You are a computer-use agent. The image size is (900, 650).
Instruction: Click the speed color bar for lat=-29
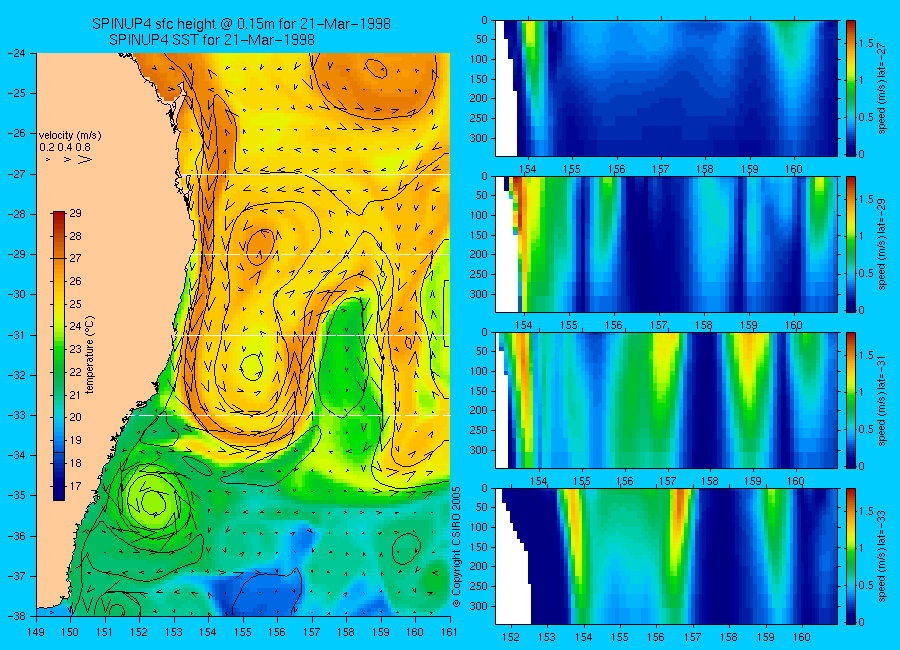click(x=850, y=245)
